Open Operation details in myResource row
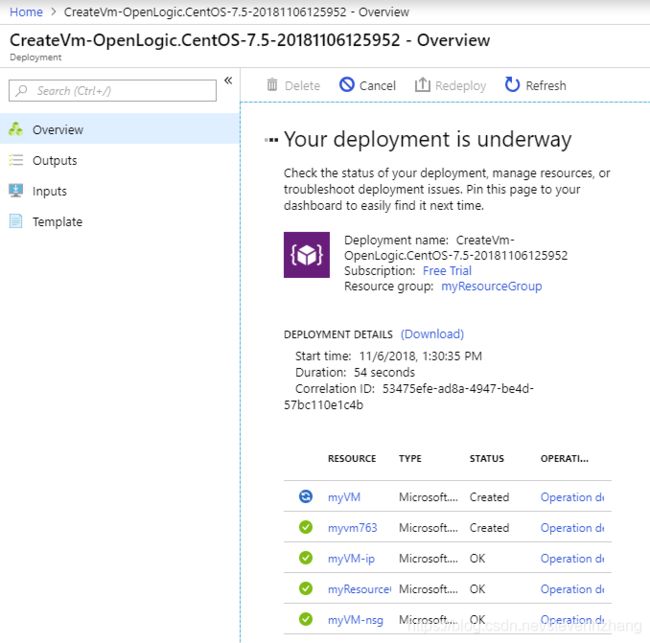 pos(572,589)
